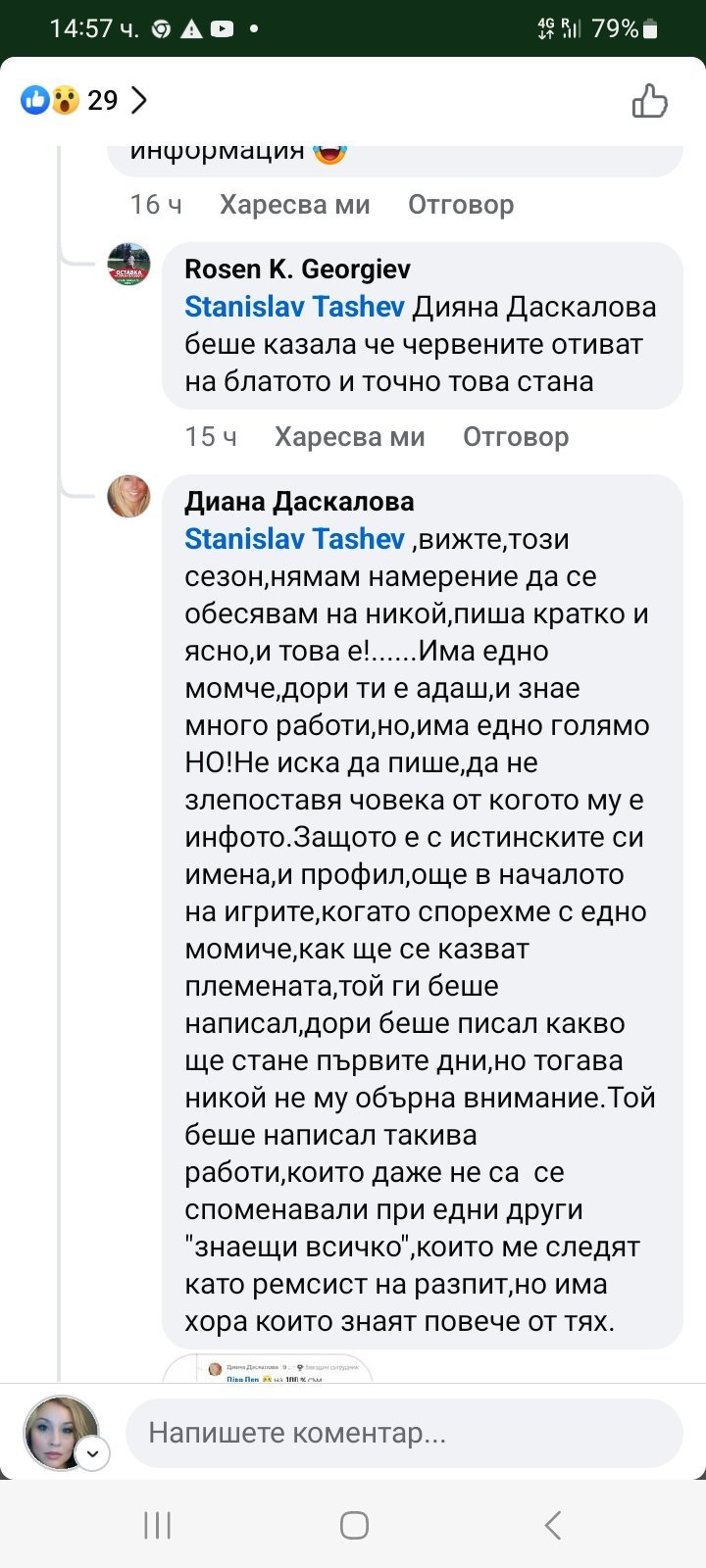The image size is (706, 1568).
Task: Open Диана Даскалова's profile avatar
Action: 128,496
